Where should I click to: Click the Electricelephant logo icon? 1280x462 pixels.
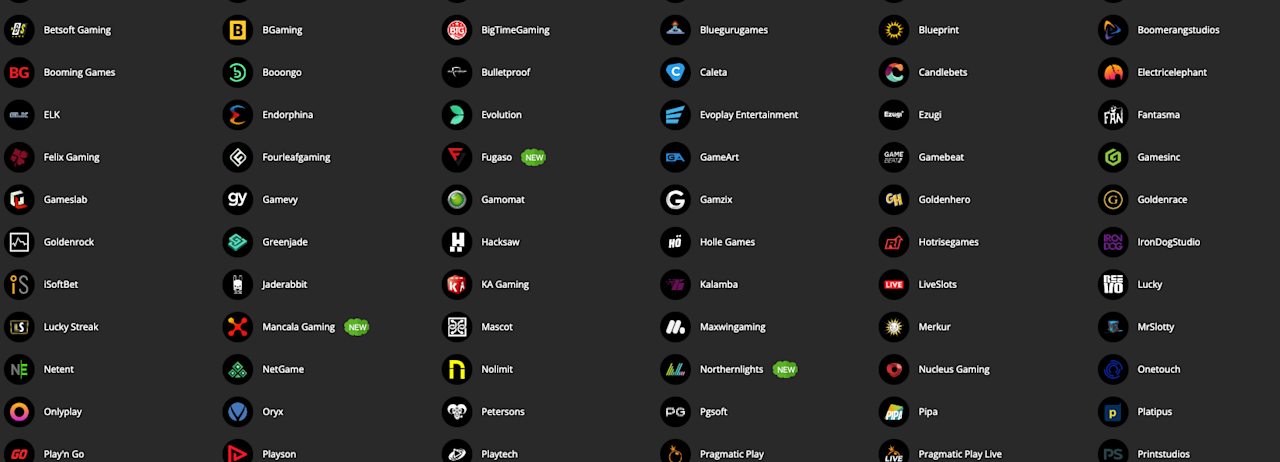(1113, 72)
